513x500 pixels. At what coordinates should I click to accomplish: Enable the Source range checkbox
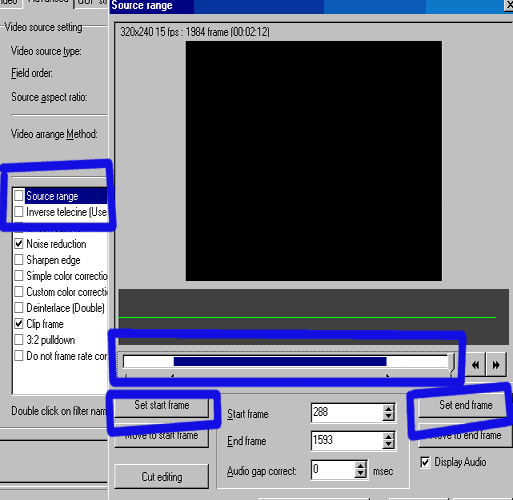[19, 196]
